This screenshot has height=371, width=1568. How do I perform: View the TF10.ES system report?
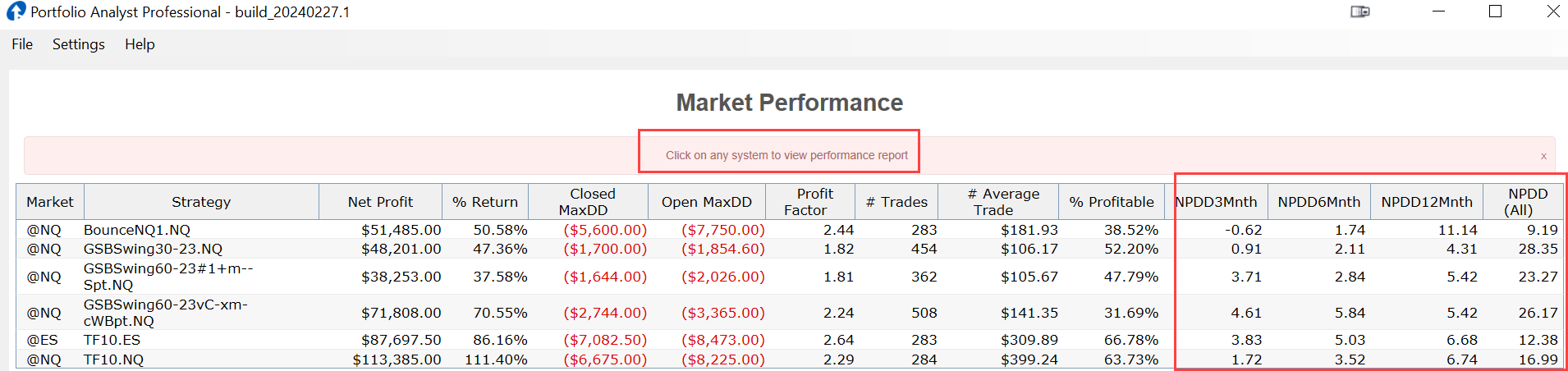112,340
